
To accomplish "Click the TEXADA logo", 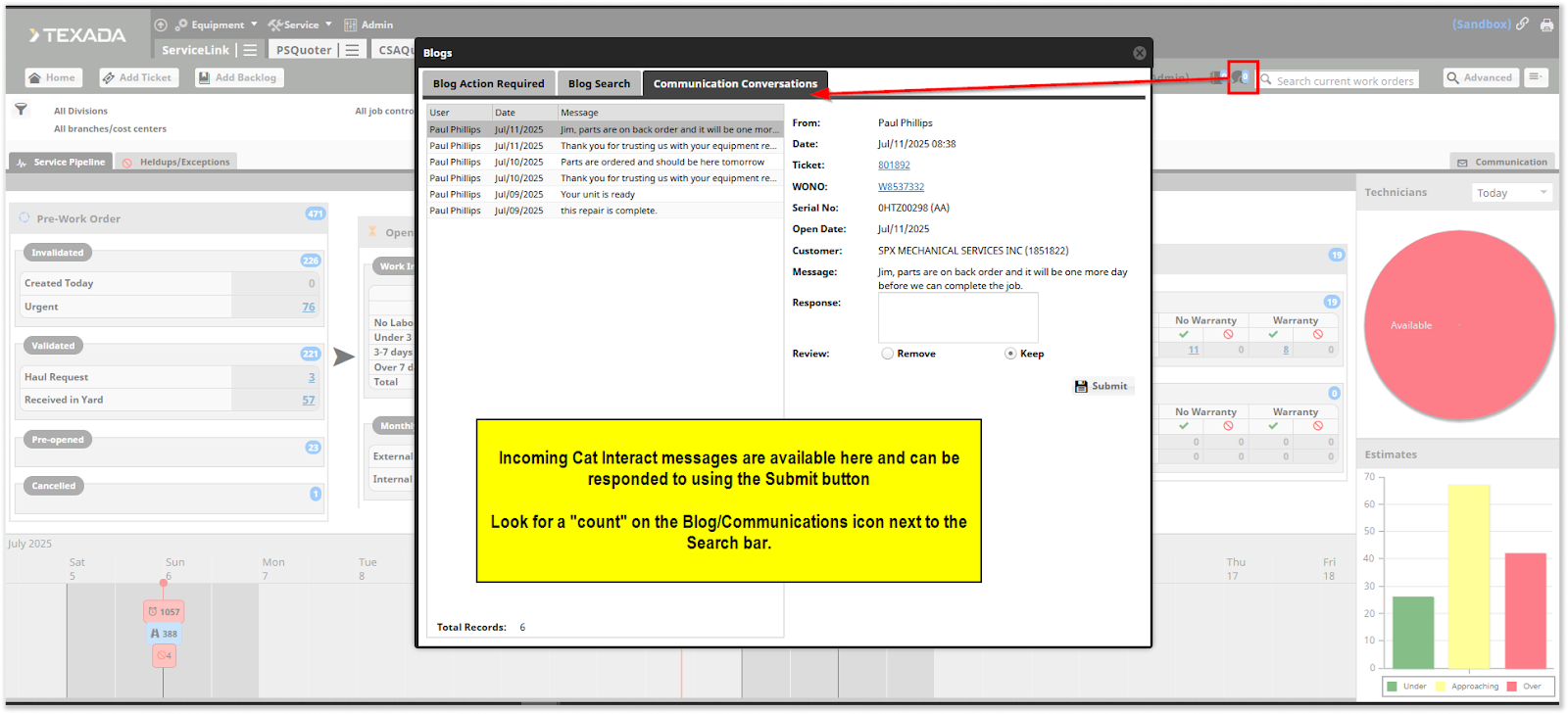I will (77, 35).
